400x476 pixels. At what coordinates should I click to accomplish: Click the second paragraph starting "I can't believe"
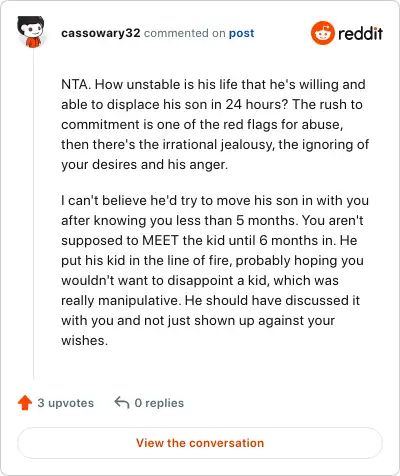(x=215, y=270)
